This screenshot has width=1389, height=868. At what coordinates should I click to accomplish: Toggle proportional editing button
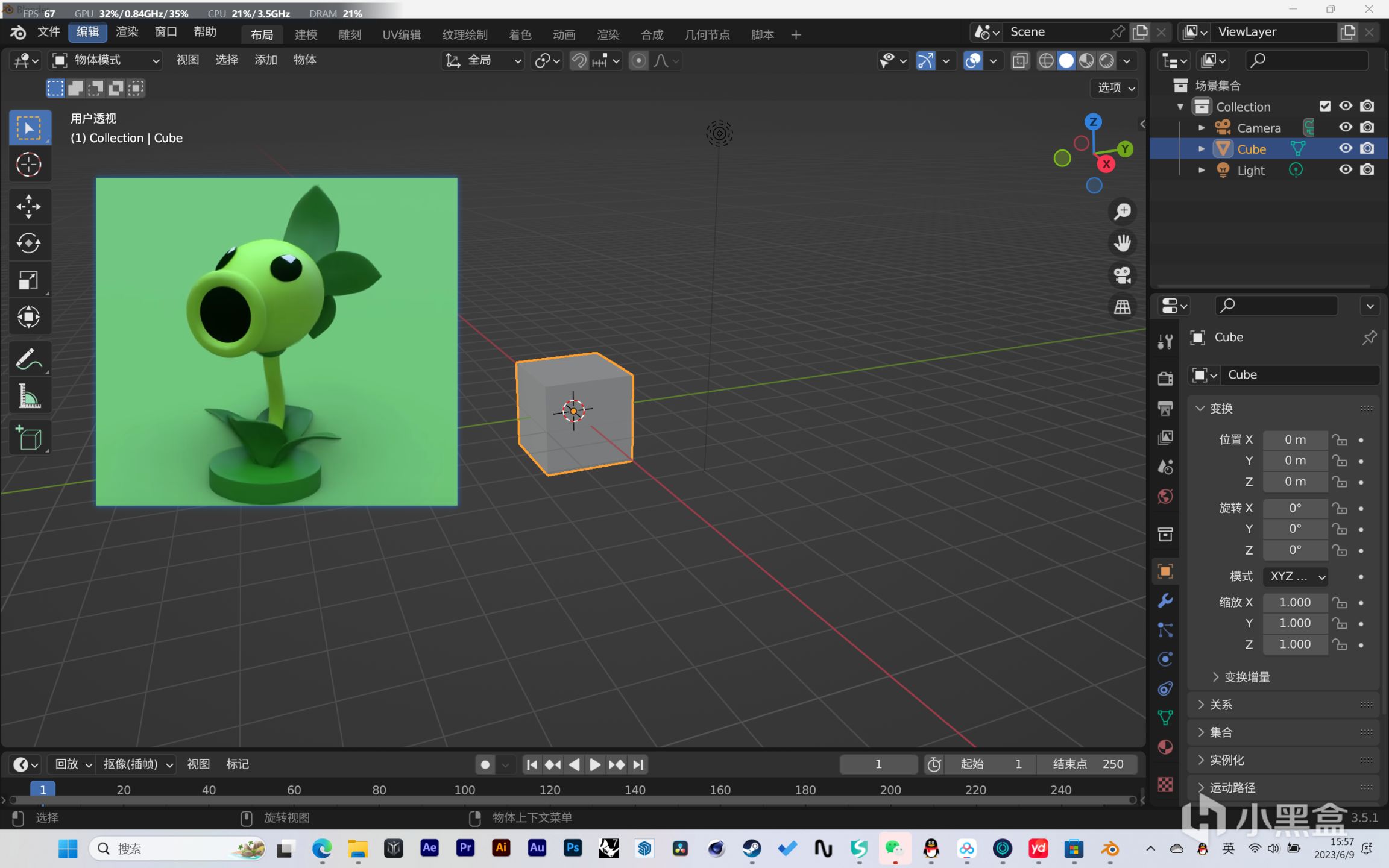pos(638,60)
